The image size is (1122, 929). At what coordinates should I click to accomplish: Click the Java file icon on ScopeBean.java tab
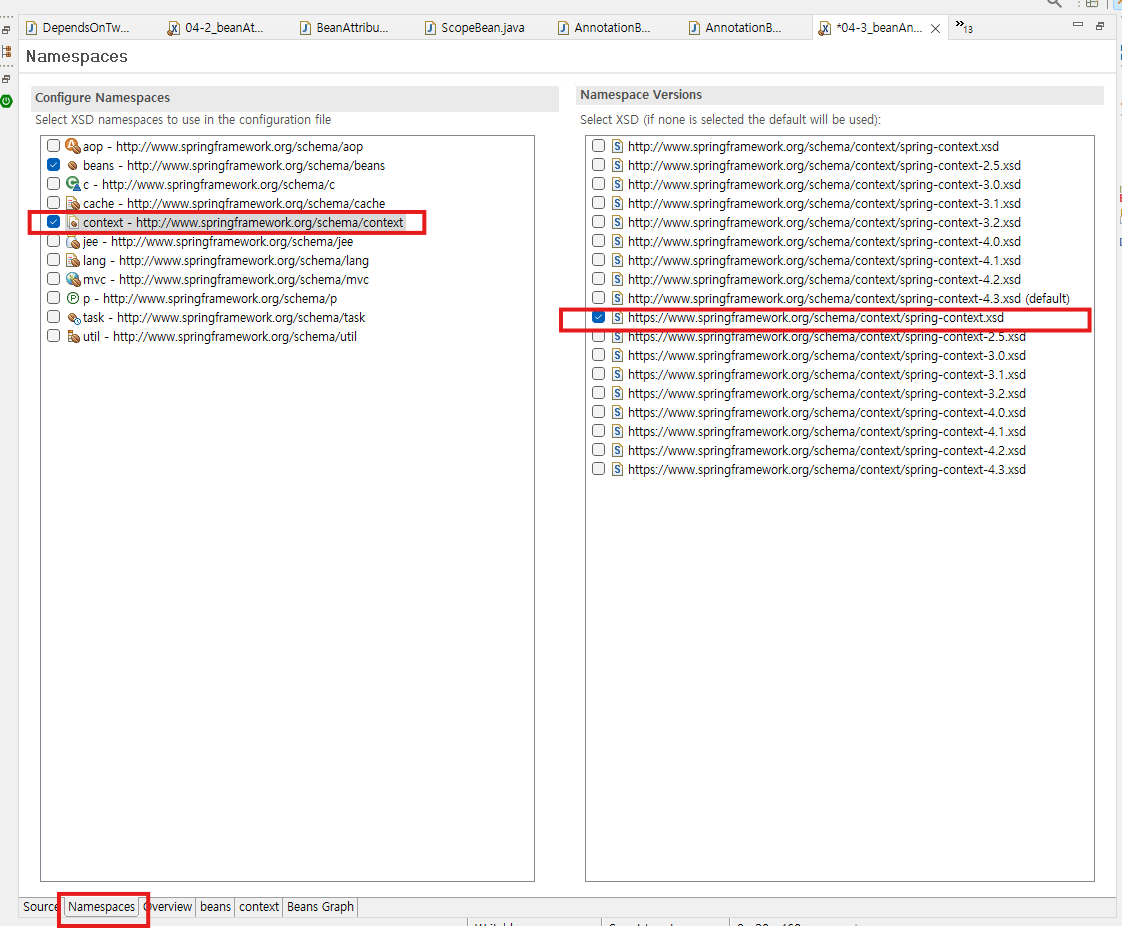430,28
